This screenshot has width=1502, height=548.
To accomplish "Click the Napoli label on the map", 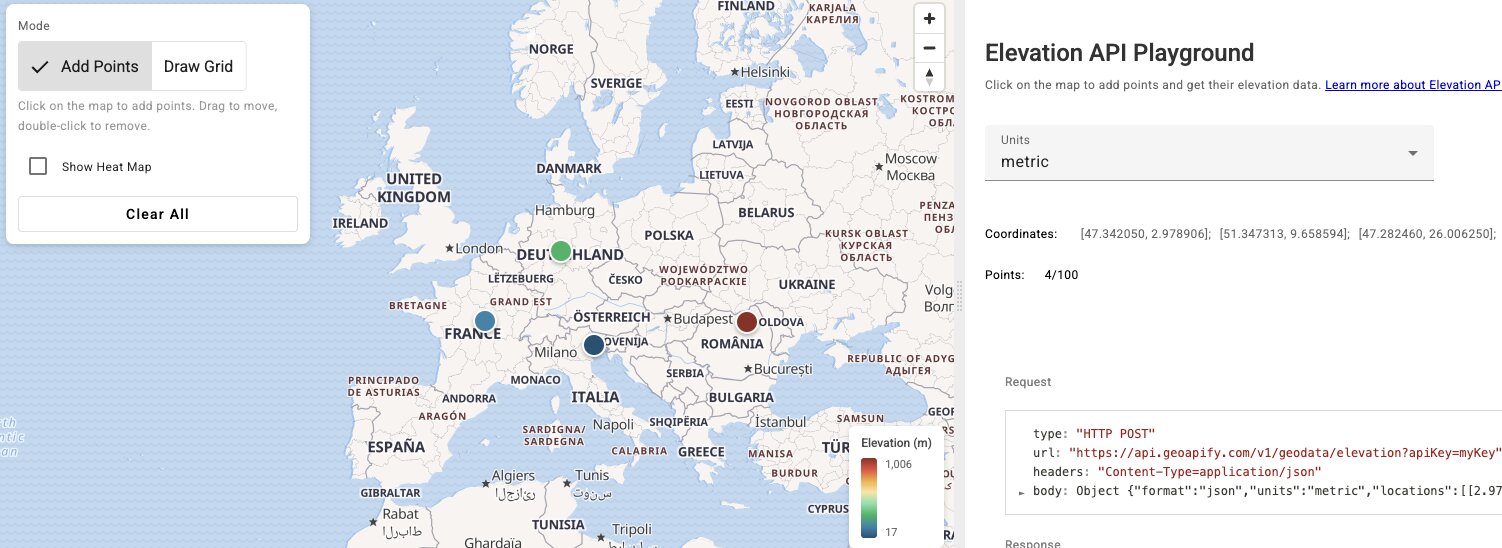I will pyautogui.click(x=614, y=424).
